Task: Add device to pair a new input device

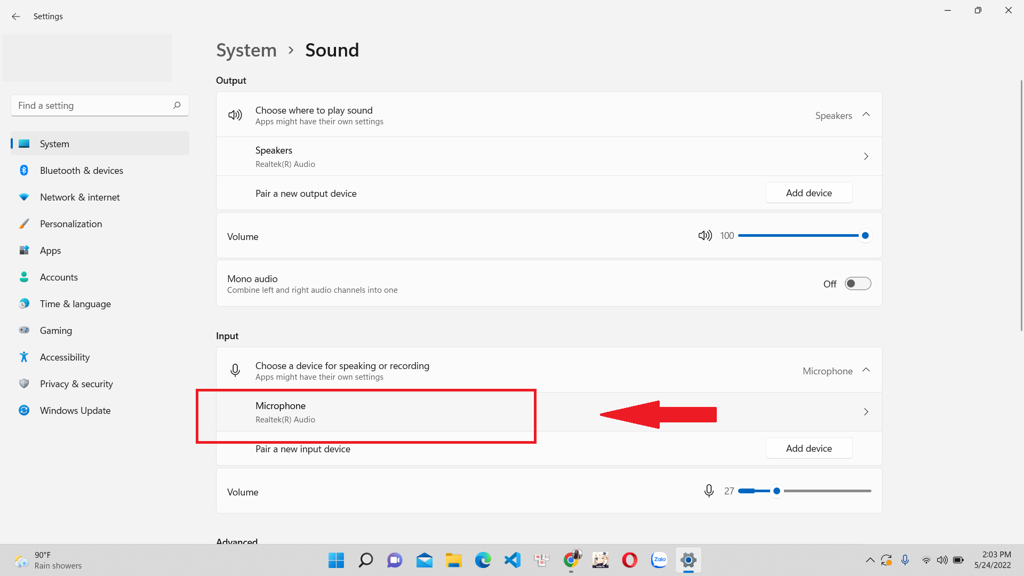Action: coord(808,449)
